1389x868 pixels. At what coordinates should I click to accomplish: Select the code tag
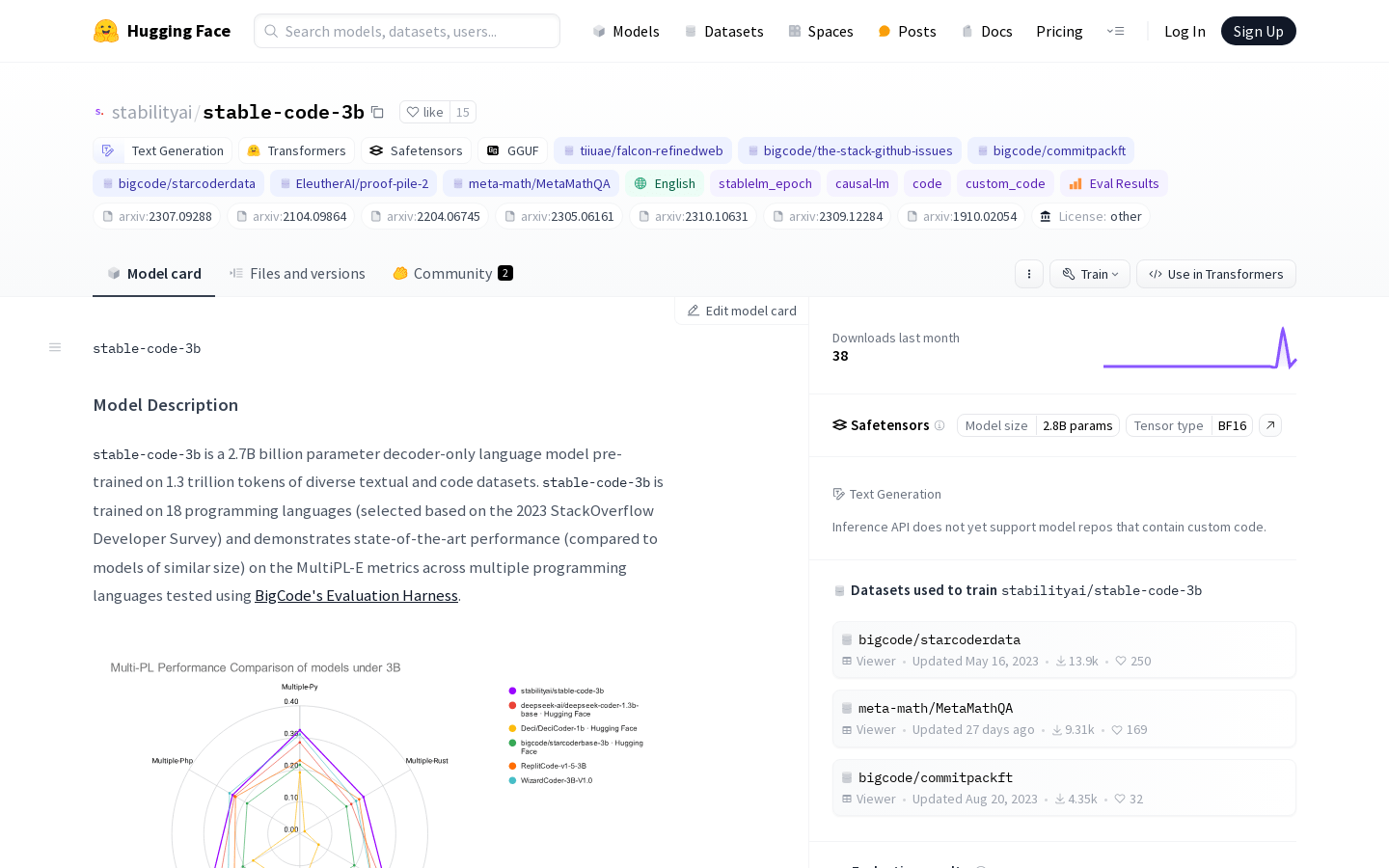[x=927, y=183]
